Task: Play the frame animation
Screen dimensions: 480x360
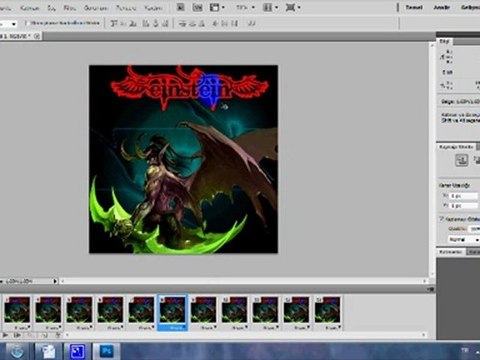Action: (x=5, y=335)
